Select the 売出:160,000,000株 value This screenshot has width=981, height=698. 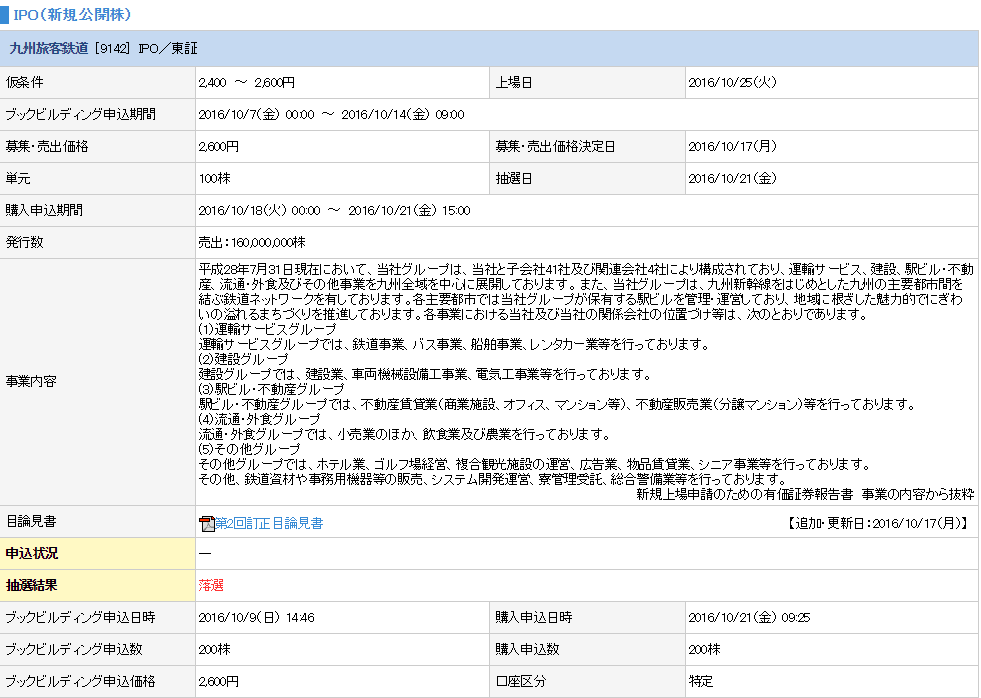(252, 242)
